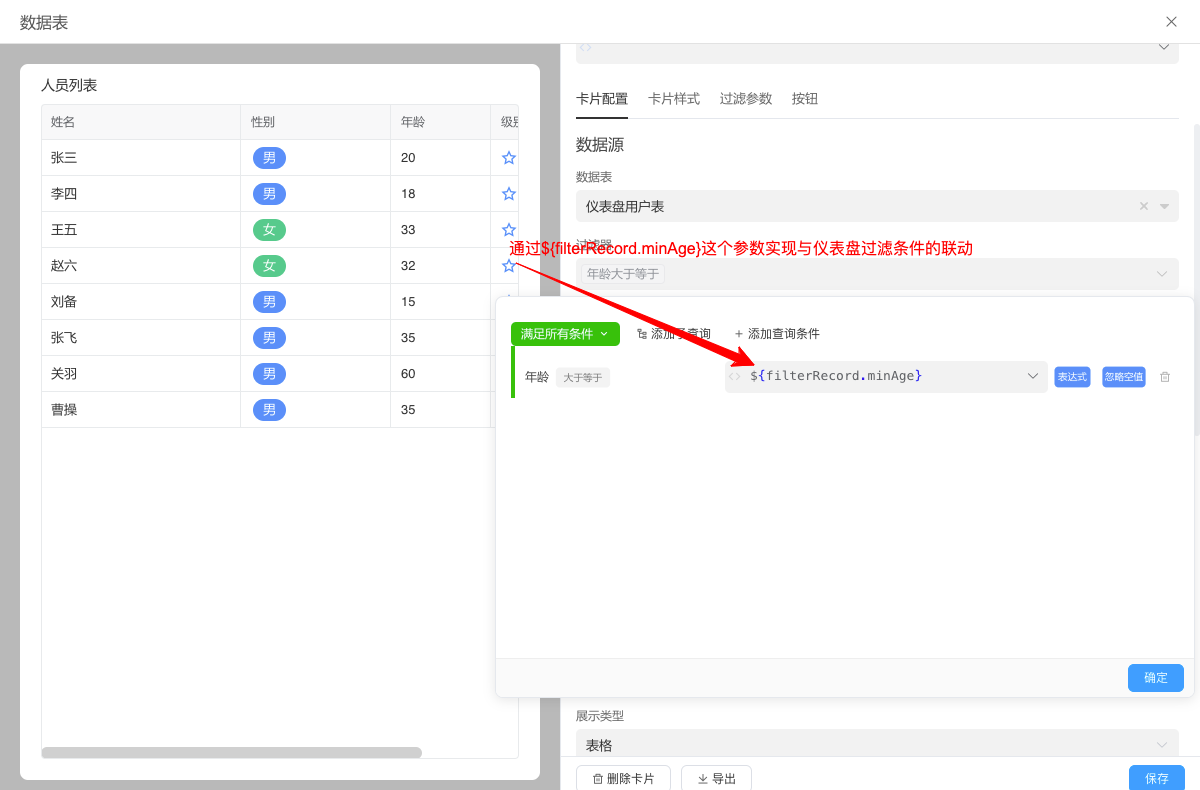Switch to the 过滤参数 tab
Image resolution: width=1200 pixels, height=790 pixels.
[745, 99]
